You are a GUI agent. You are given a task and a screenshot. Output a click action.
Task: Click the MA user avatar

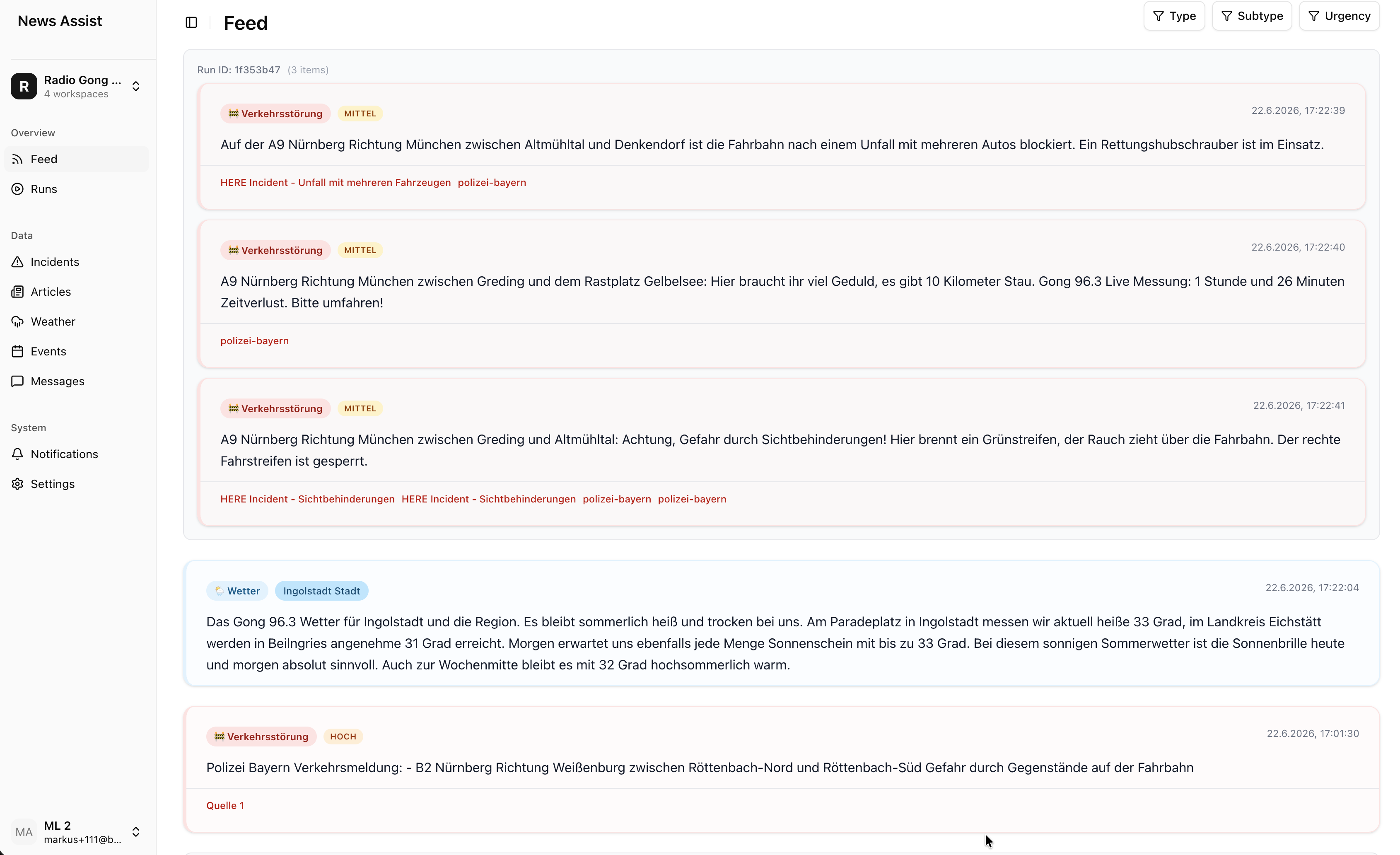pos(24,832)
